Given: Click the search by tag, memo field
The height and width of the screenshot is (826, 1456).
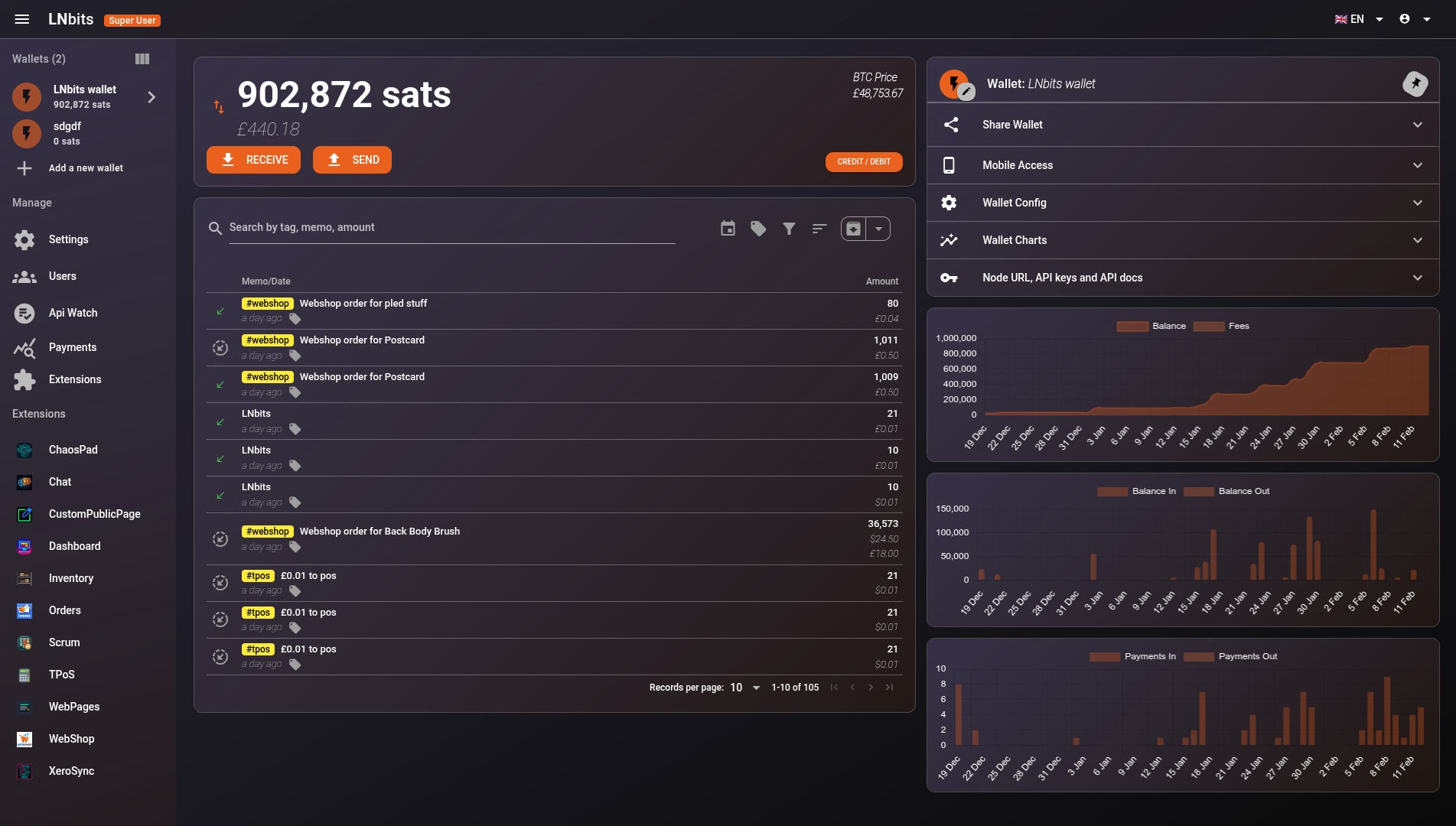Looking at the screenshot, I should [451, 227].
